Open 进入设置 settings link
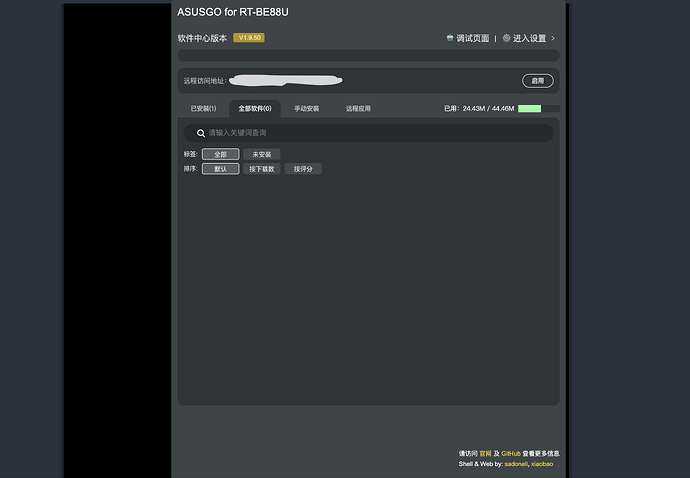Image resolution: width=690 pixels, height=478 pixels. tap(529, 38)
